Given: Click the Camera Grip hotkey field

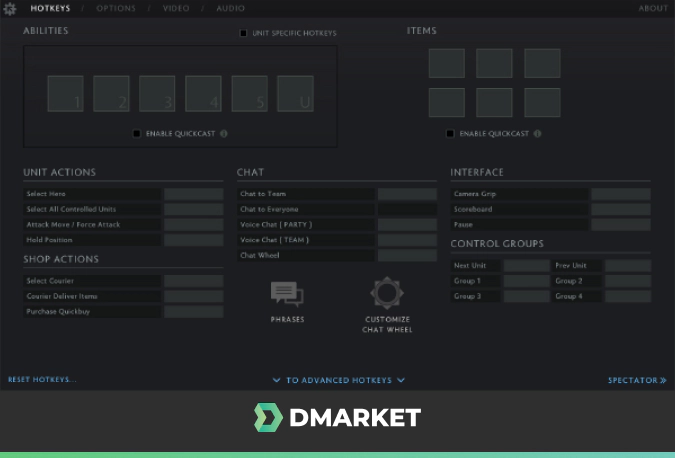Looking at the screenshot, I should point(621,194).
